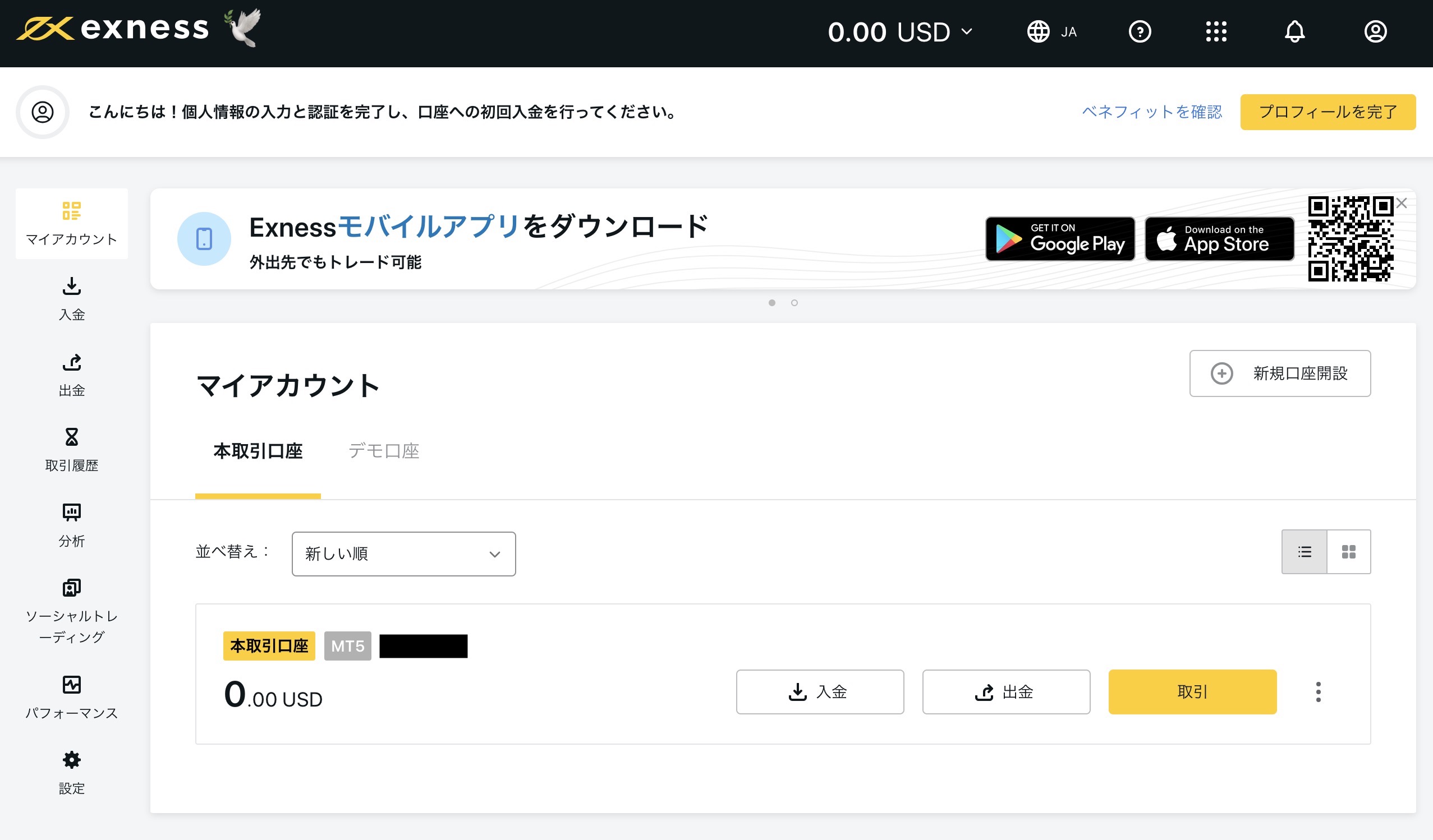1433x840 pixels.
Task: Open 分析 in the sidebar
Action: coord(72,524)
